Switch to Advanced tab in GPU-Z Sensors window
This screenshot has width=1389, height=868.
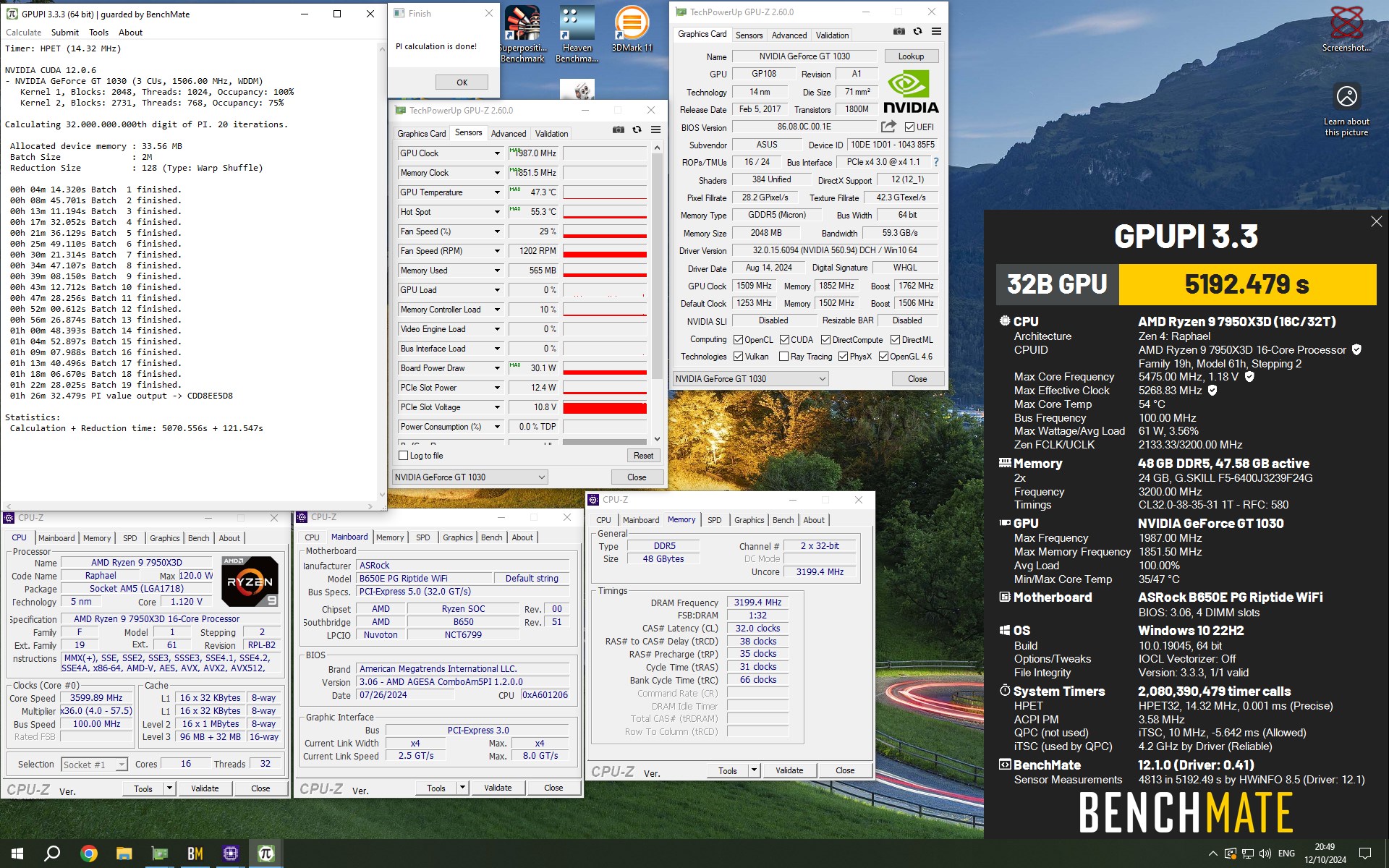click(509, 134)
